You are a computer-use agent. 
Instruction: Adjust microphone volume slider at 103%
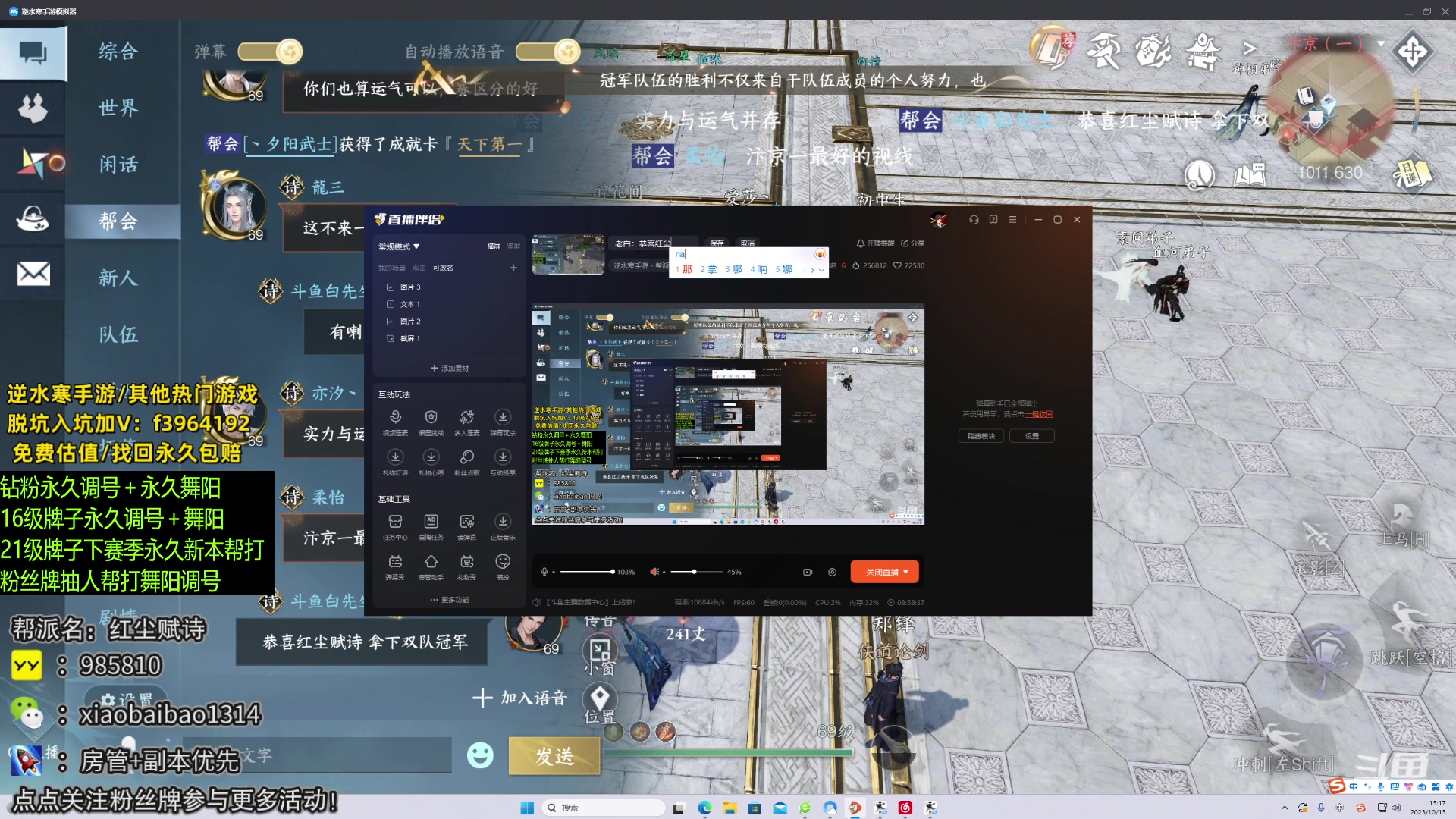[586, 572]
